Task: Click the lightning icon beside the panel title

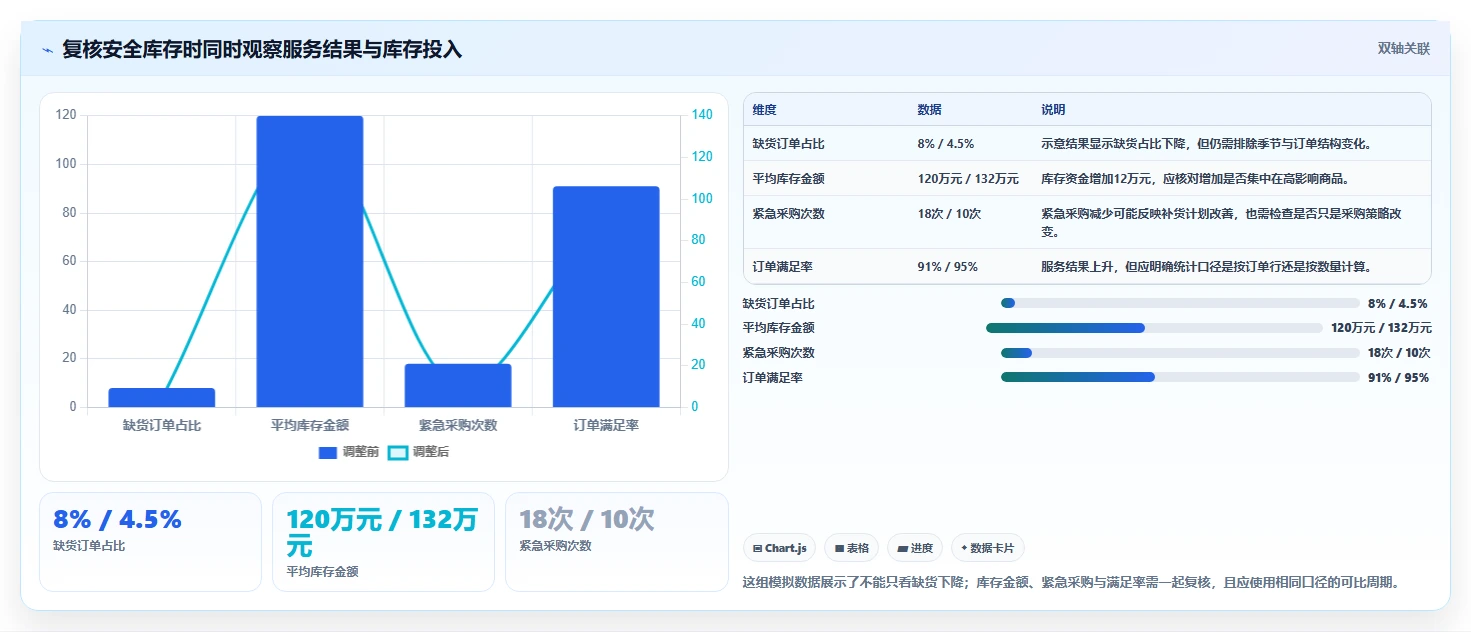Action: pyautogui.click(x=47, y=50)
